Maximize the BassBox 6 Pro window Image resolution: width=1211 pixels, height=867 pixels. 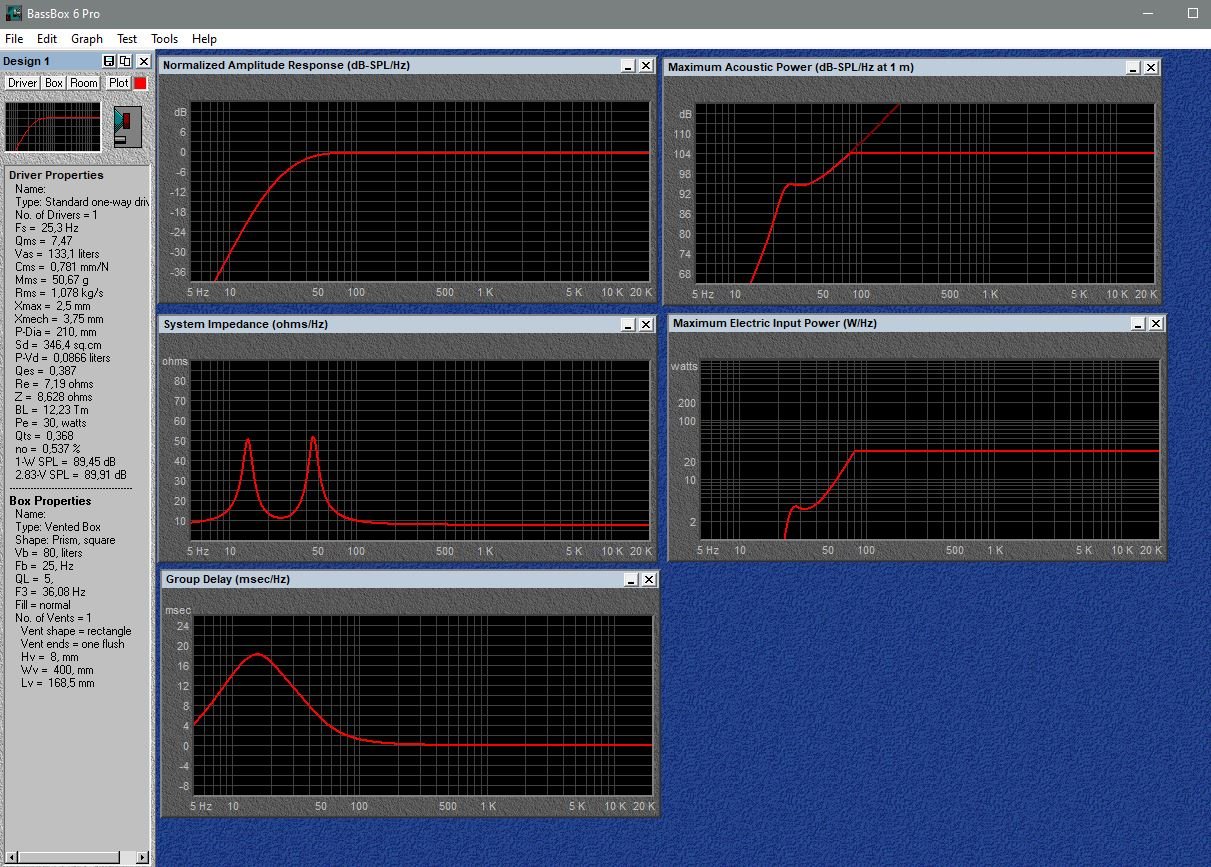point(1192,14)
